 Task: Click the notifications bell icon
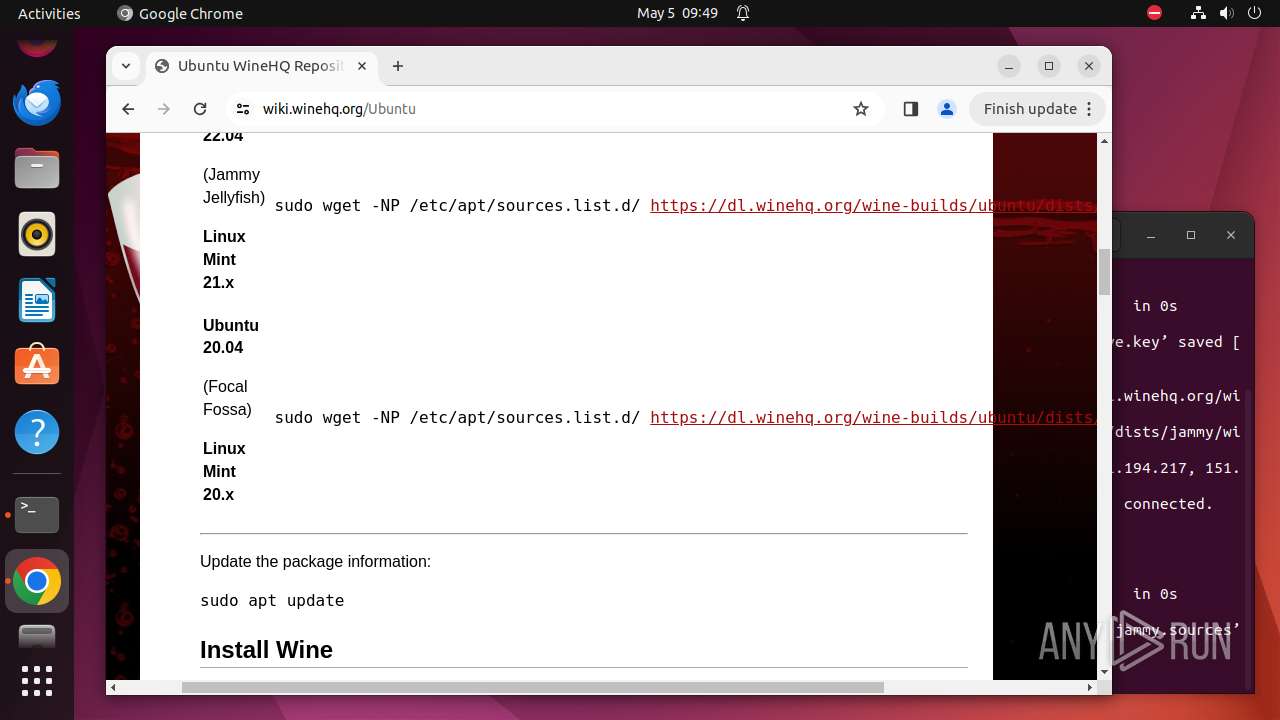743,13
